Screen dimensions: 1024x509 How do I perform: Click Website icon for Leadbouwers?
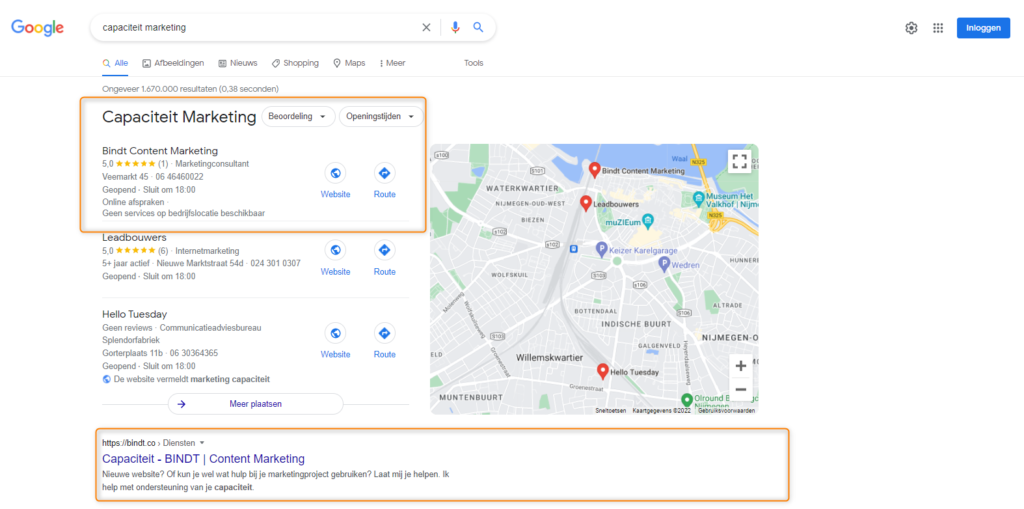(335, 250)
